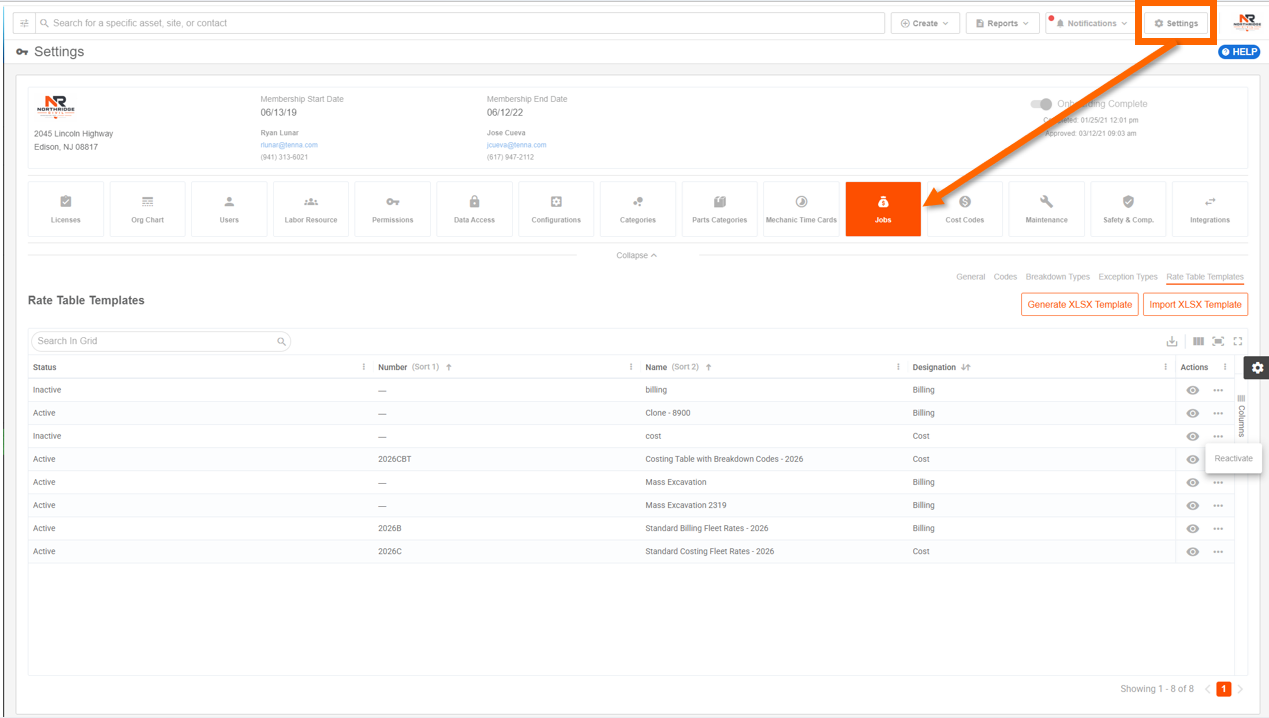Open the Mechanic Time Cards tile
The width and height of the screenshot is (1269, 718).
tap(801, 209)
